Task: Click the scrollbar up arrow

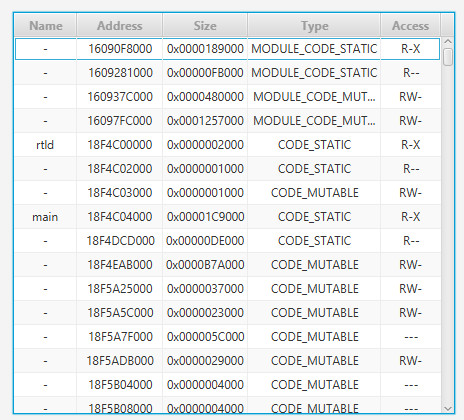Action: [448, 42]
